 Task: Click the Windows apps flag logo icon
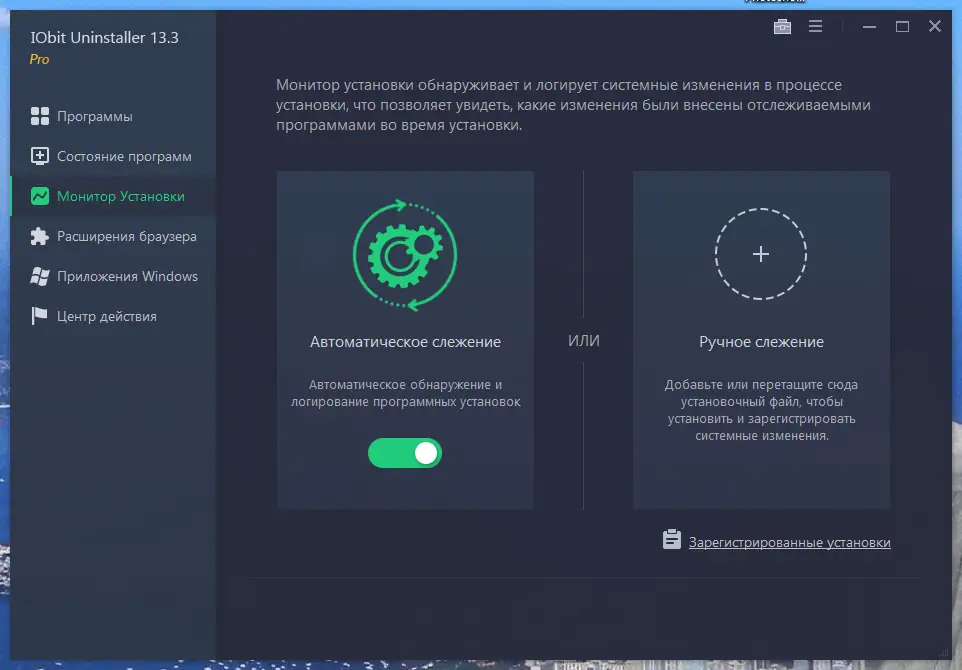(x=40, y=276)
